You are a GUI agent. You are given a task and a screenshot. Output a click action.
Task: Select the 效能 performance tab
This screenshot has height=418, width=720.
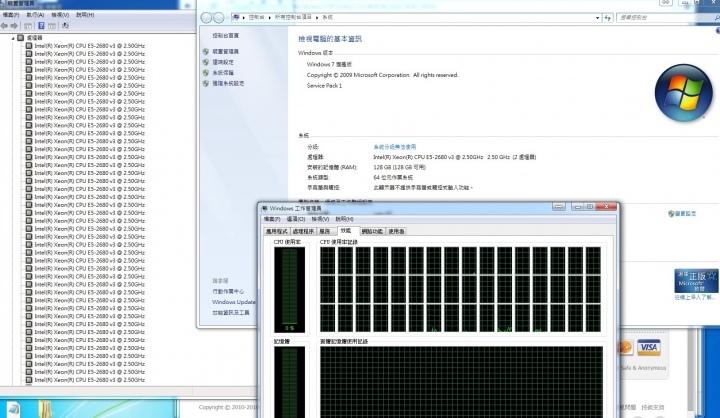(x=346, y=231)
